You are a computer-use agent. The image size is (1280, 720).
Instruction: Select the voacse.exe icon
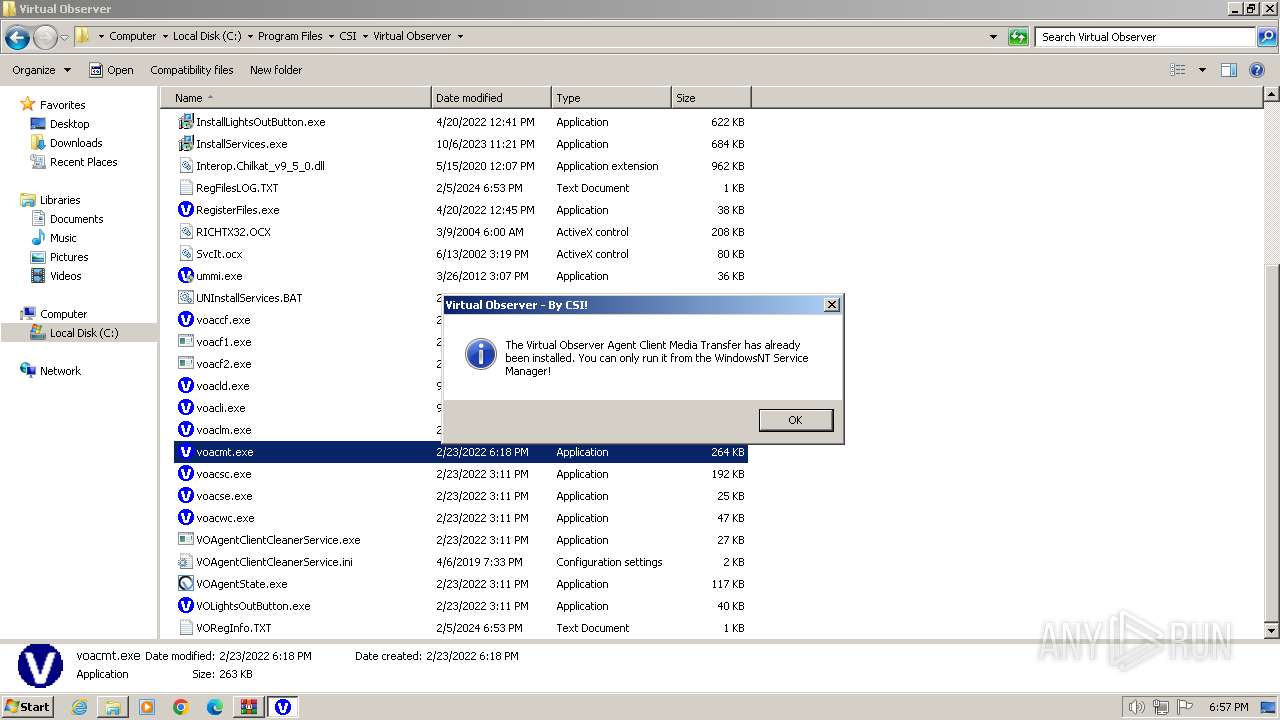click(x=185, y=496)
